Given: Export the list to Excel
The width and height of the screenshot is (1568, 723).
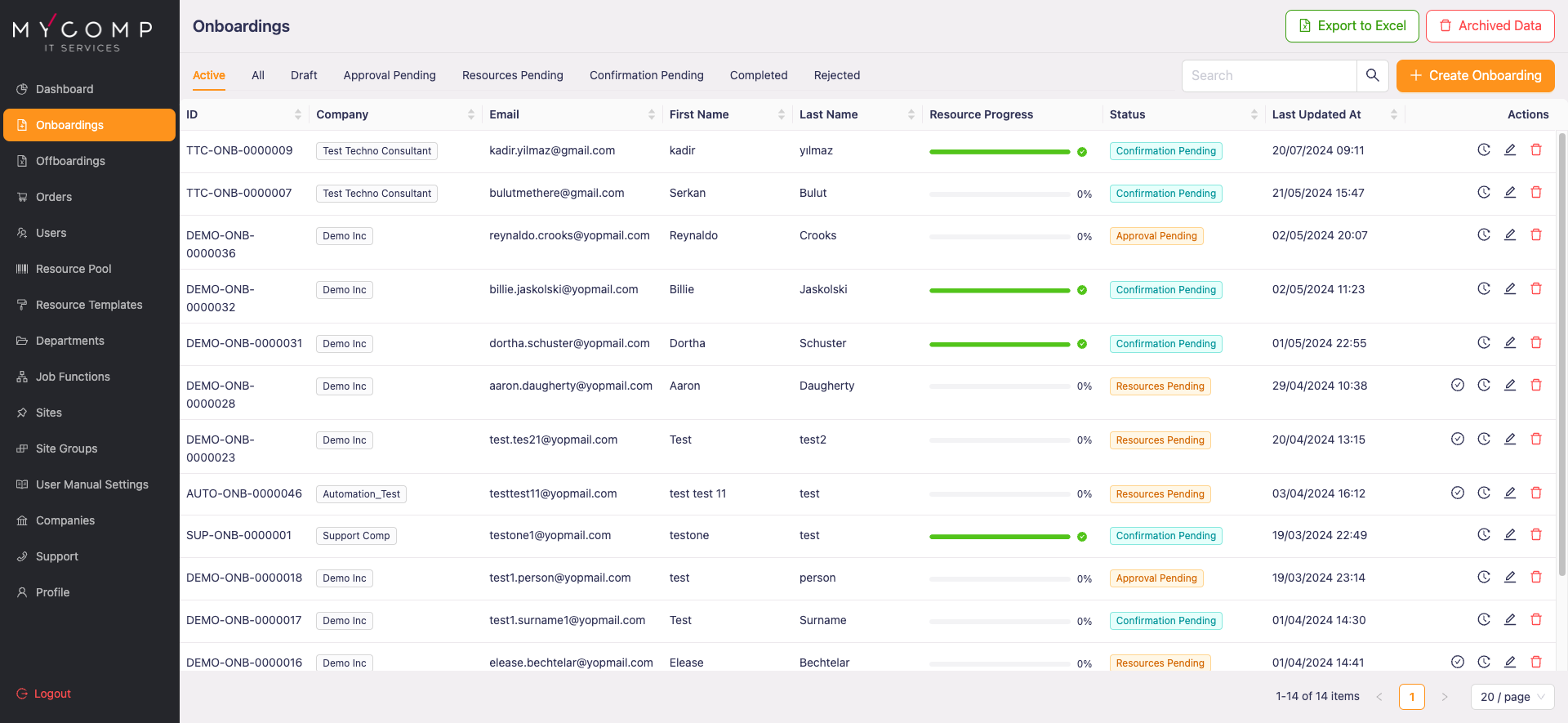Looking at the screenshot, I should 1352,26.
